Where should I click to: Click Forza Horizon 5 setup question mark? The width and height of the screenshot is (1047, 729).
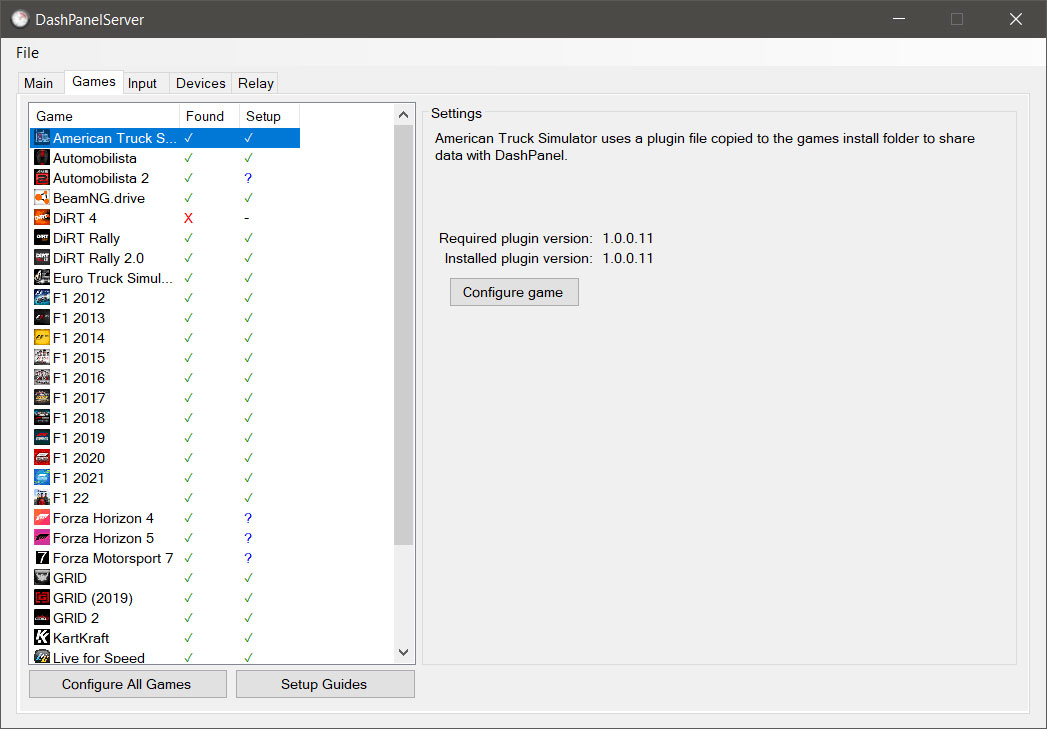(x=248, y=538)
